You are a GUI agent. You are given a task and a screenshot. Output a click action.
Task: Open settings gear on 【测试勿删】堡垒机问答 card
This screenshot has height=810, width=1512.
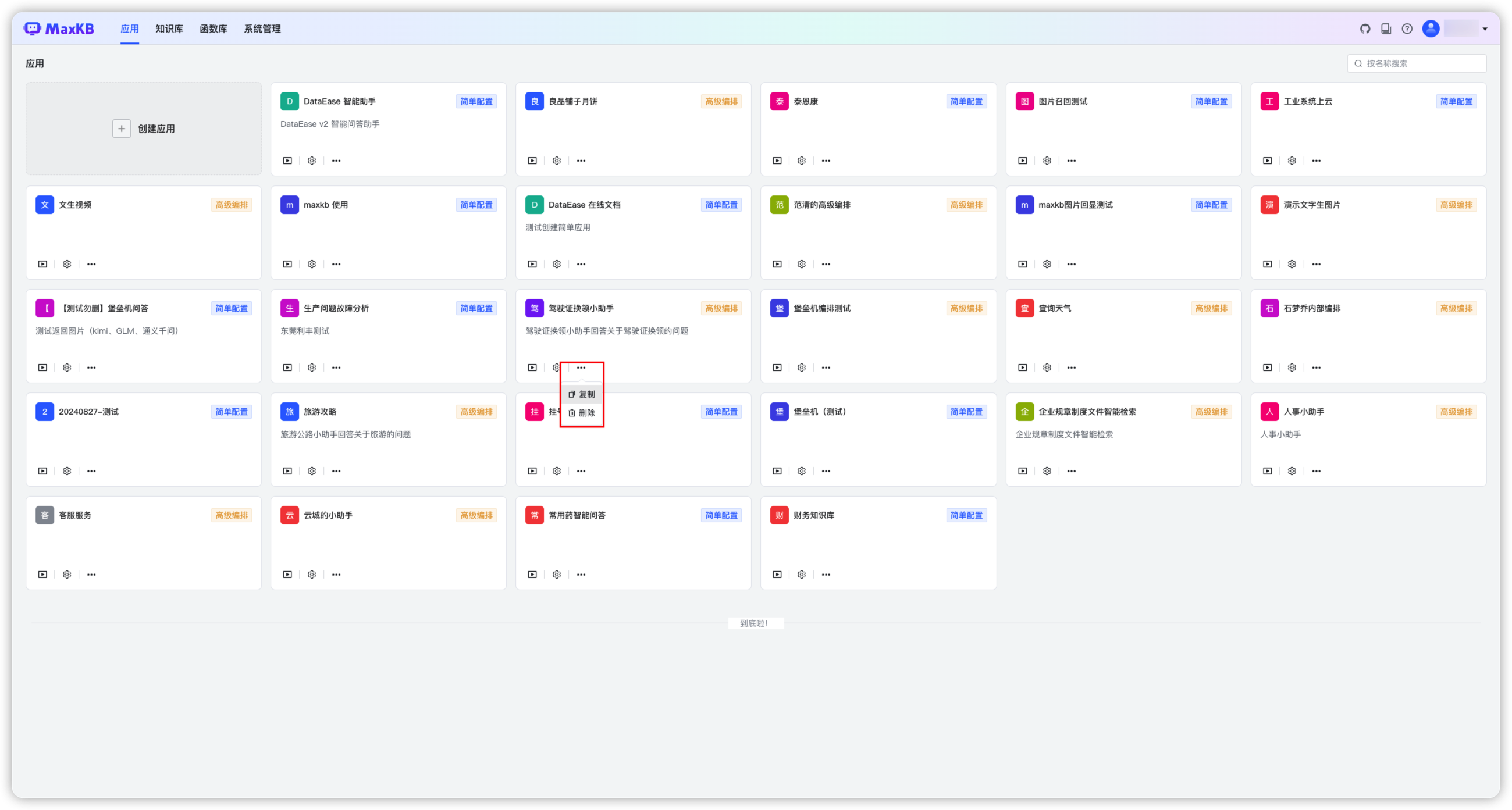coord(67,367)
